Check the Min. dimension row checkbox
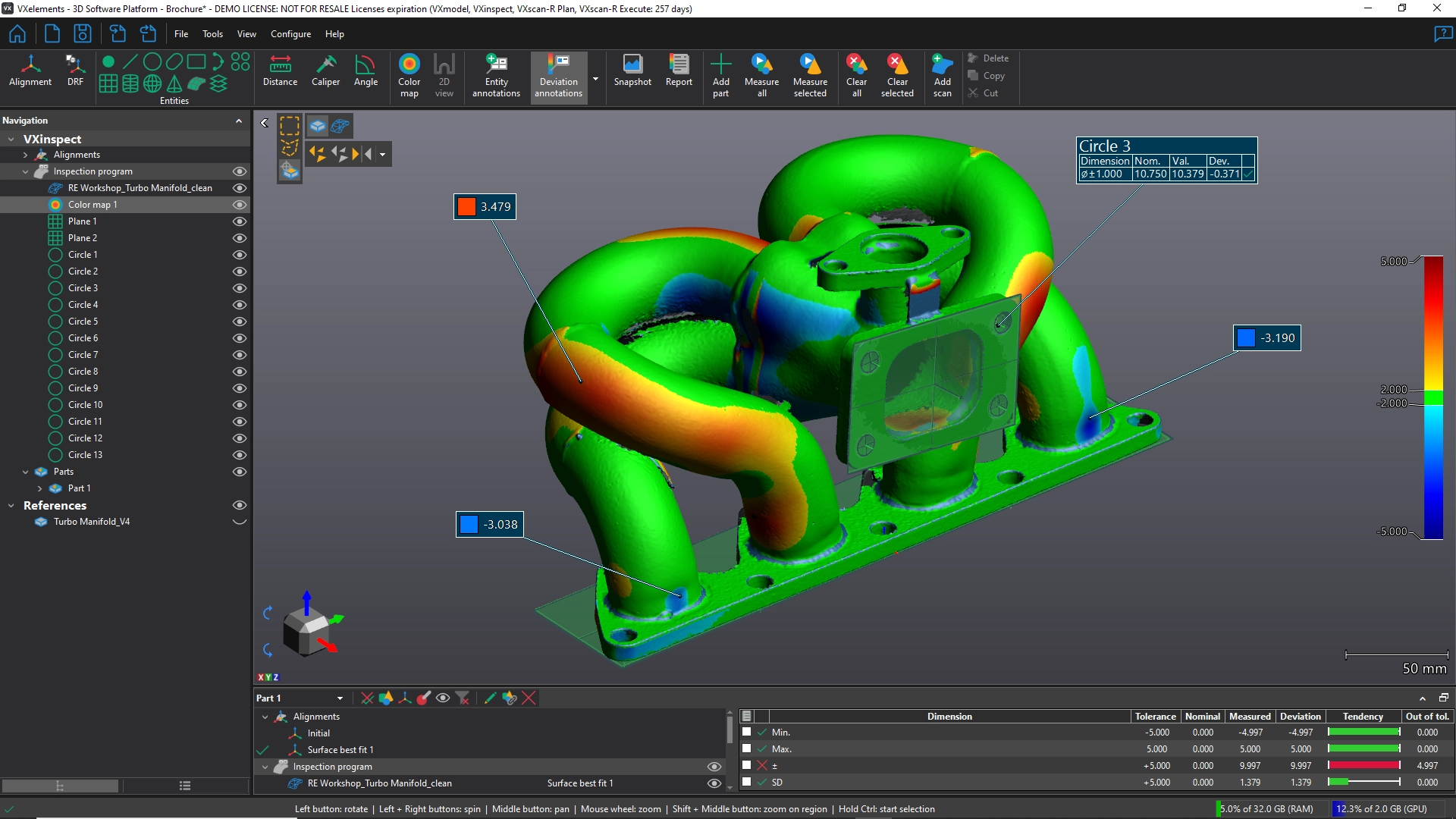The image size is (1456, 819). coord(747,733)
